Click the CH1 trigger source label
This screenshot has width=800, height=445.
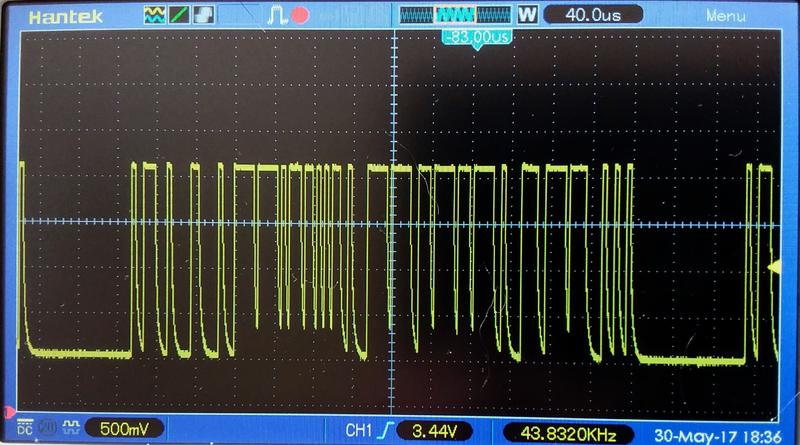coord(359,430)
